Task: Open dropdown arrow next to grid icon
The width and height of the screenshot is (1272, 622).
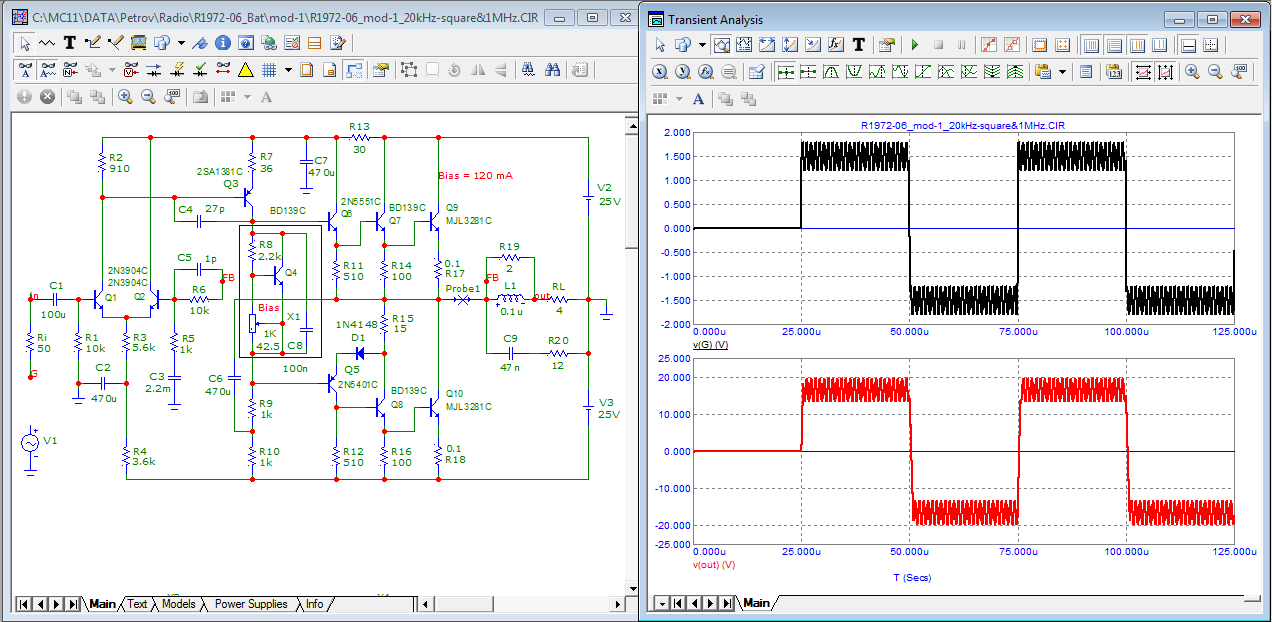Action: click(288, 70)
